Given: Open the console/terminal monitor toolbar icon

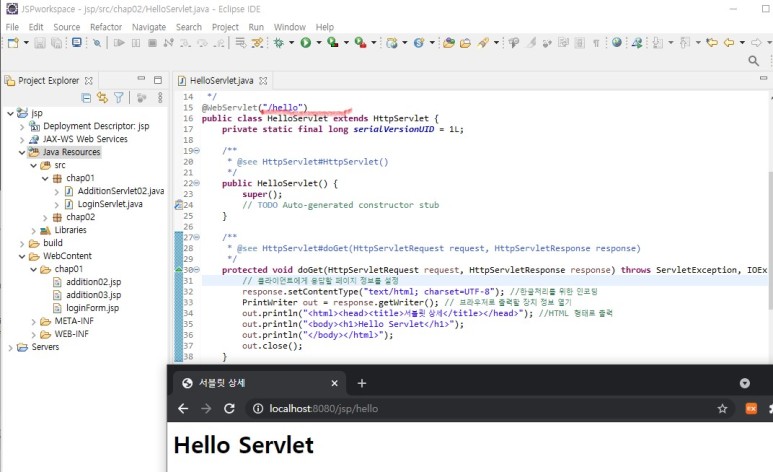Looking at the screenshot, I should click(76, 42).
